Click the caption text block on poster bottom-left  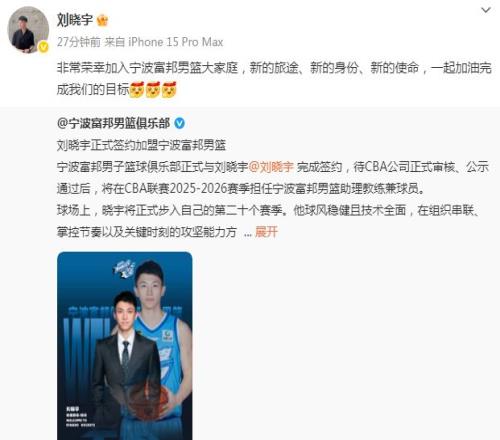click(x=80, y=417)
